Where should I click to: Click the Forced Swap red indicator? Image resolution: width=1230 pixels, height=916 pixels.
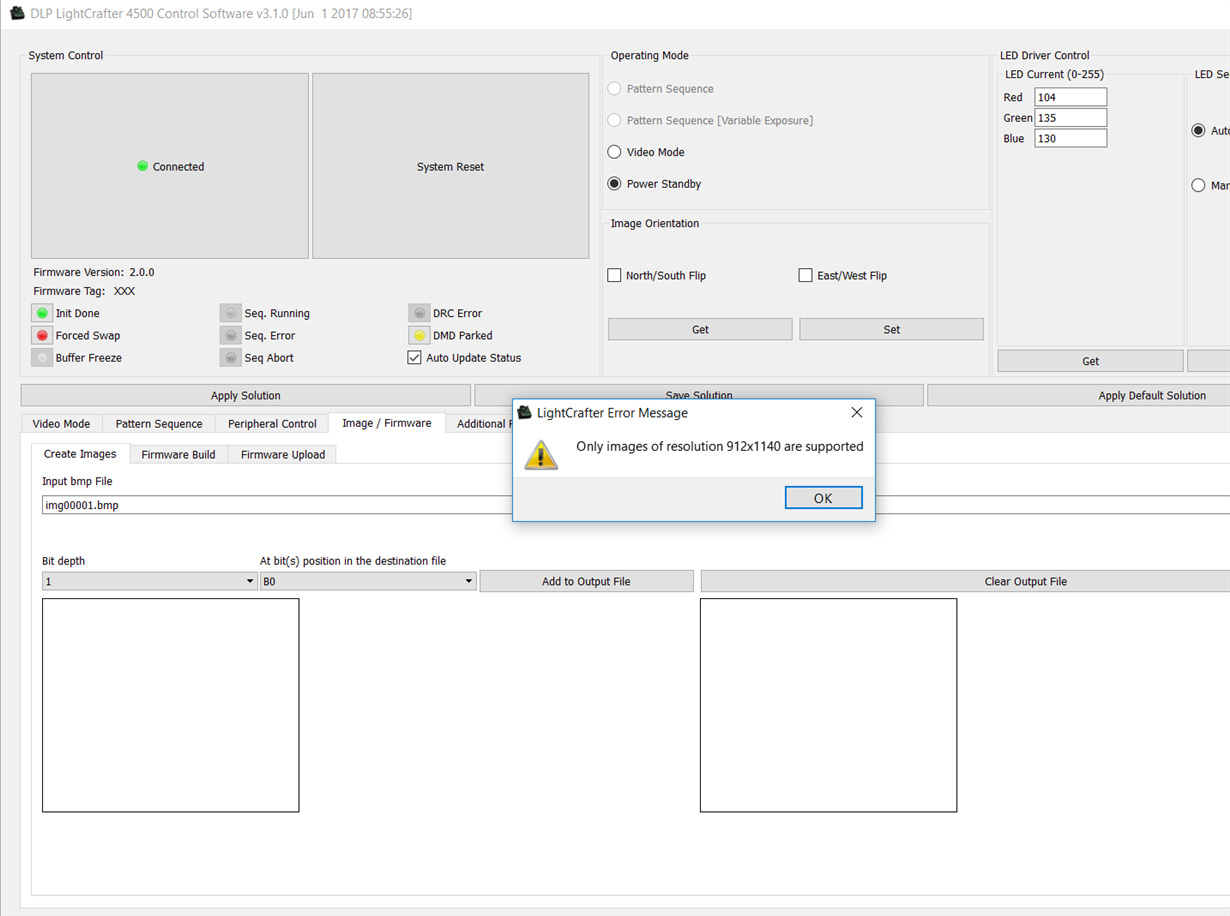[x=42, y=335]
